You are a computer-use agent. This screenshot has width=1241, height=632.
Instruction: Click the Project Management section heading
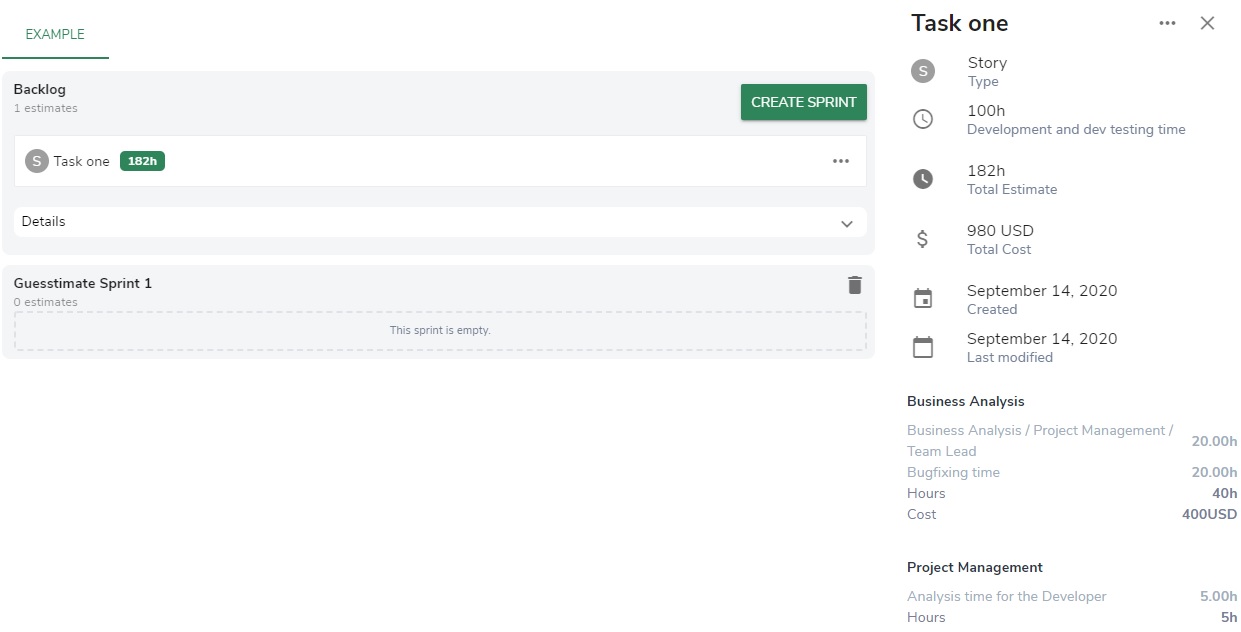pos(974,567)
